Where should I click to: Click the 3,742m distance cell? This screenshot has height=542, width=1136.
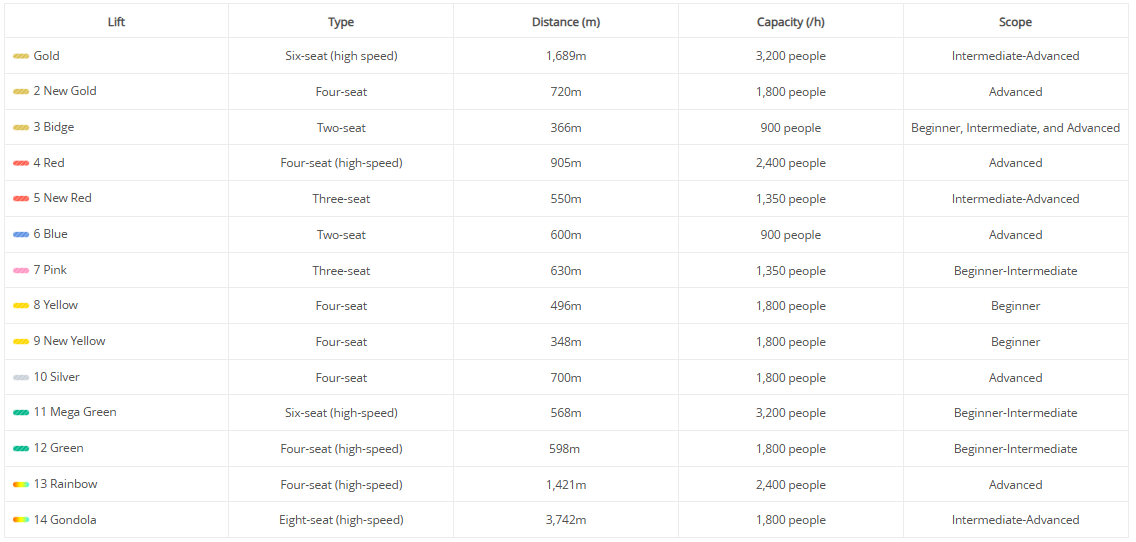pyautogui.click(x=566, y=520)
